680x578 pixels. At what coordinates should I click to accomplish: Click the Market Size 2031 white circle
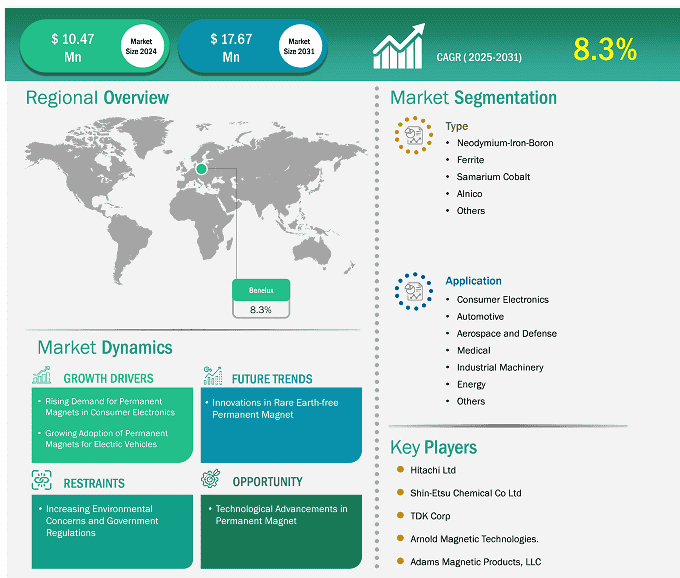pyautogui.click(x=300, y=46)
